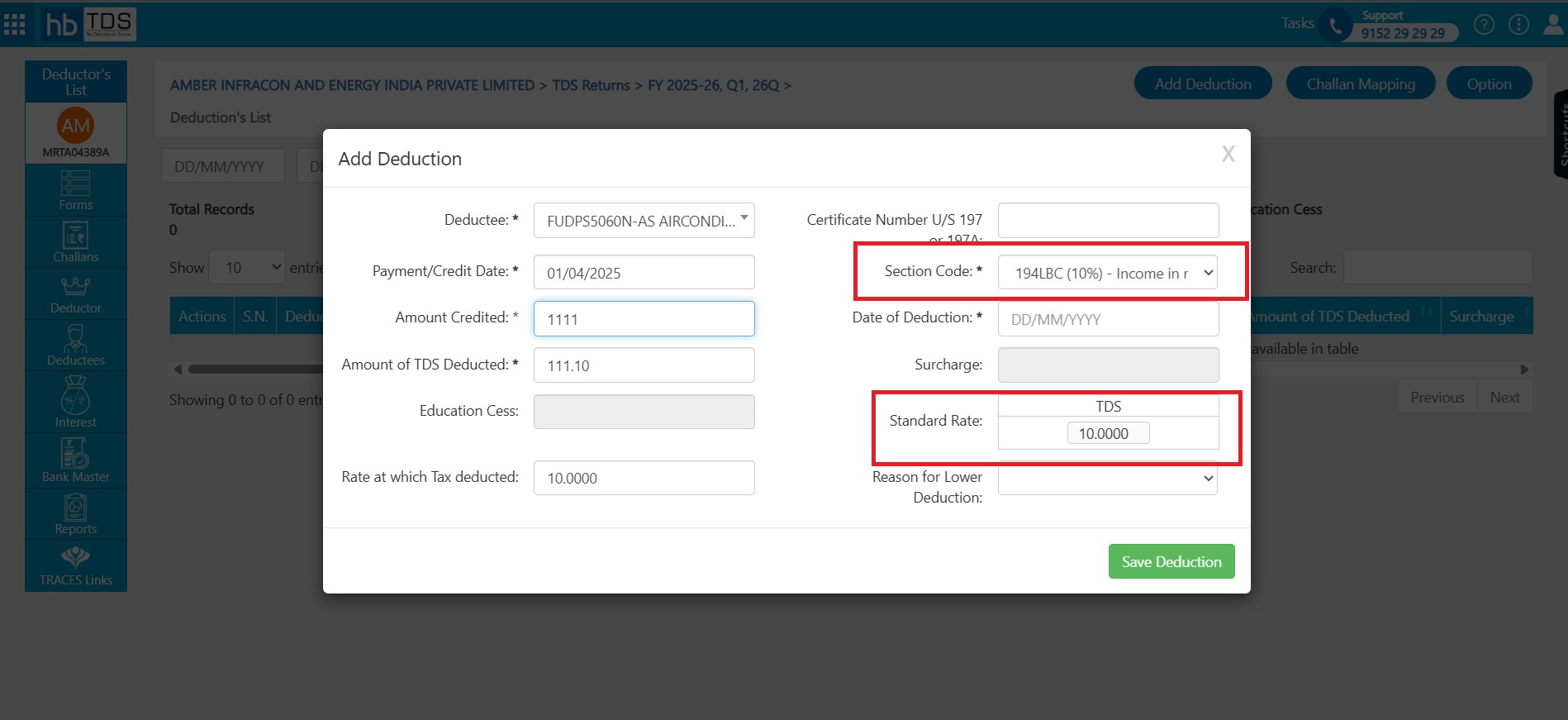
Task: Click the AM deductor avatar
Action: point(75,126)
